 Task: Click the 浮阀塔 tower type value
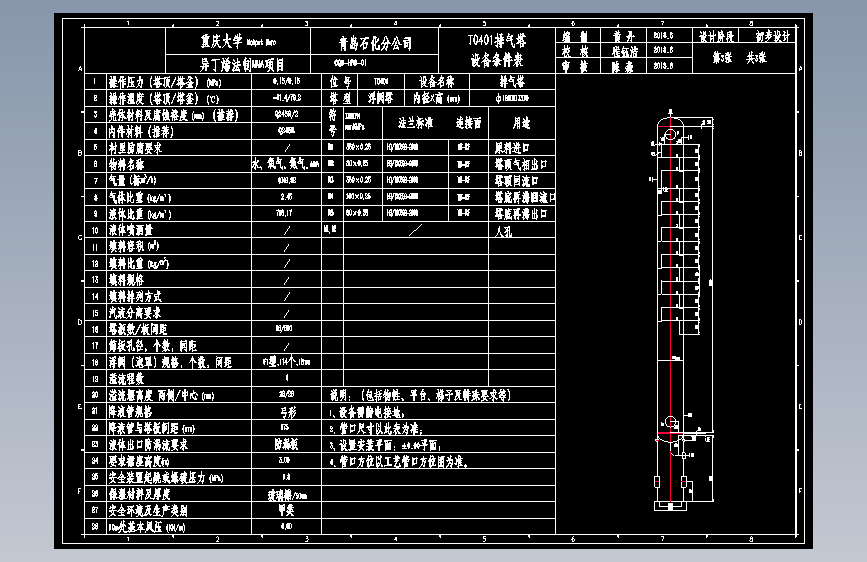click(380, 98)
